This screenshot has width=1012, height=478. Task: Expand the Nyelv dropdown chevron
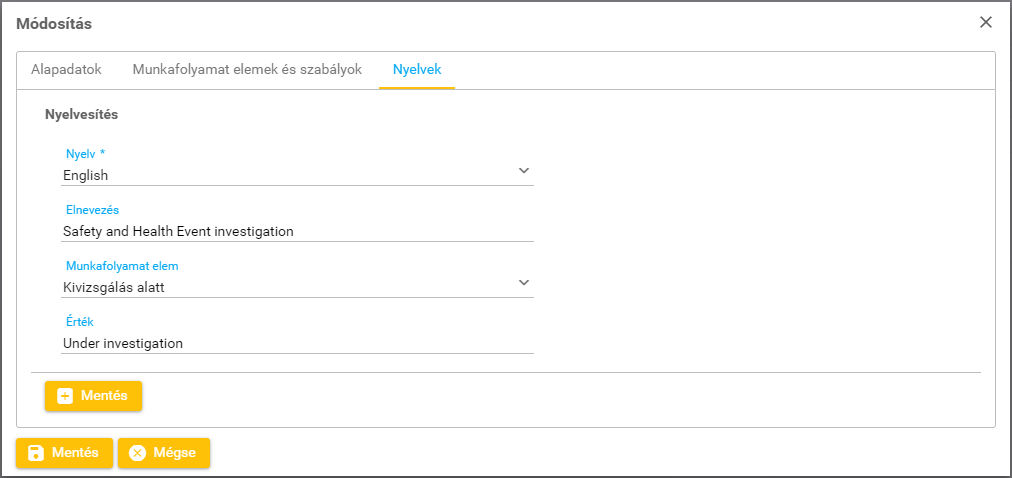click(x=523, y=171)
